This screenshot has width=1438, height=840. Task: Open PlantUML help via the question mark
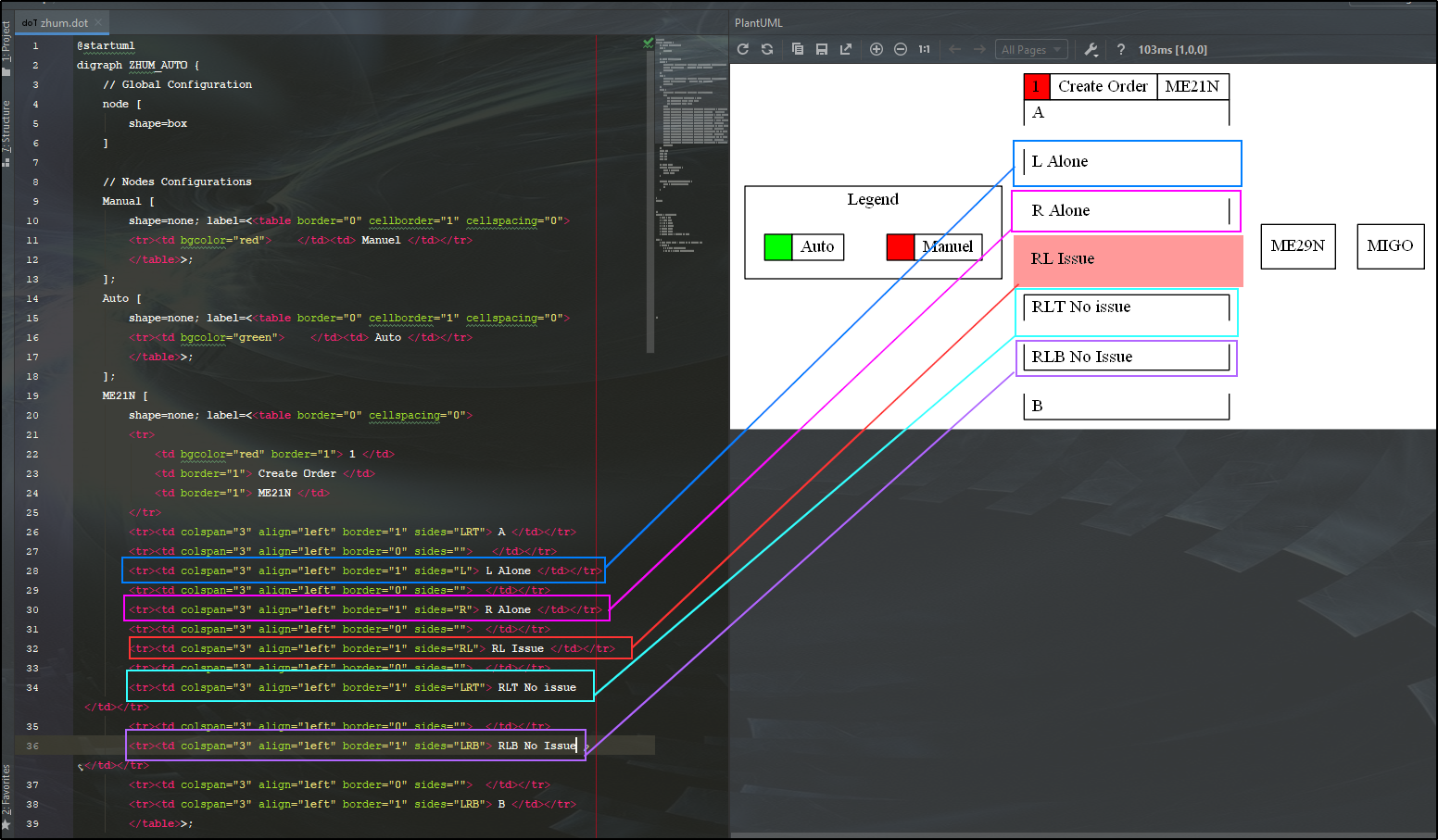(x=1121, y=49)
